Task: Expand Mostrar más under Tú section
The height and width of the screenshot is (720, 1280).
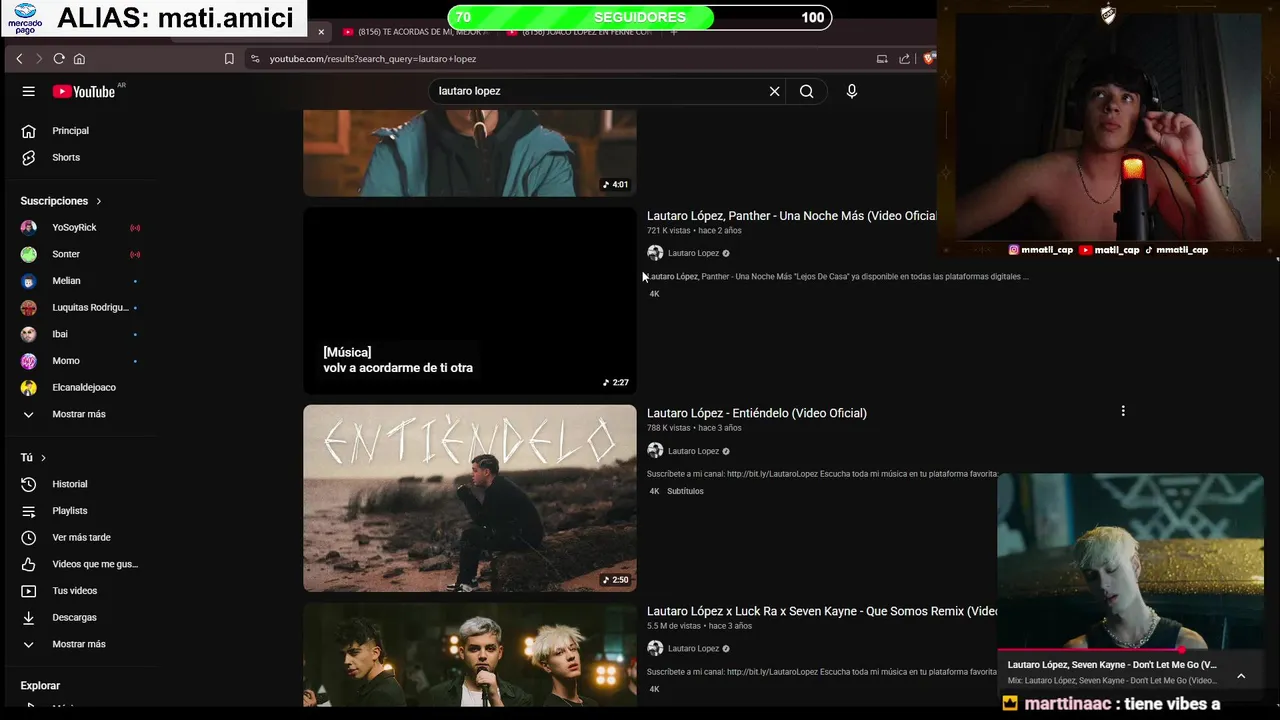Action: tap(80, 644)
